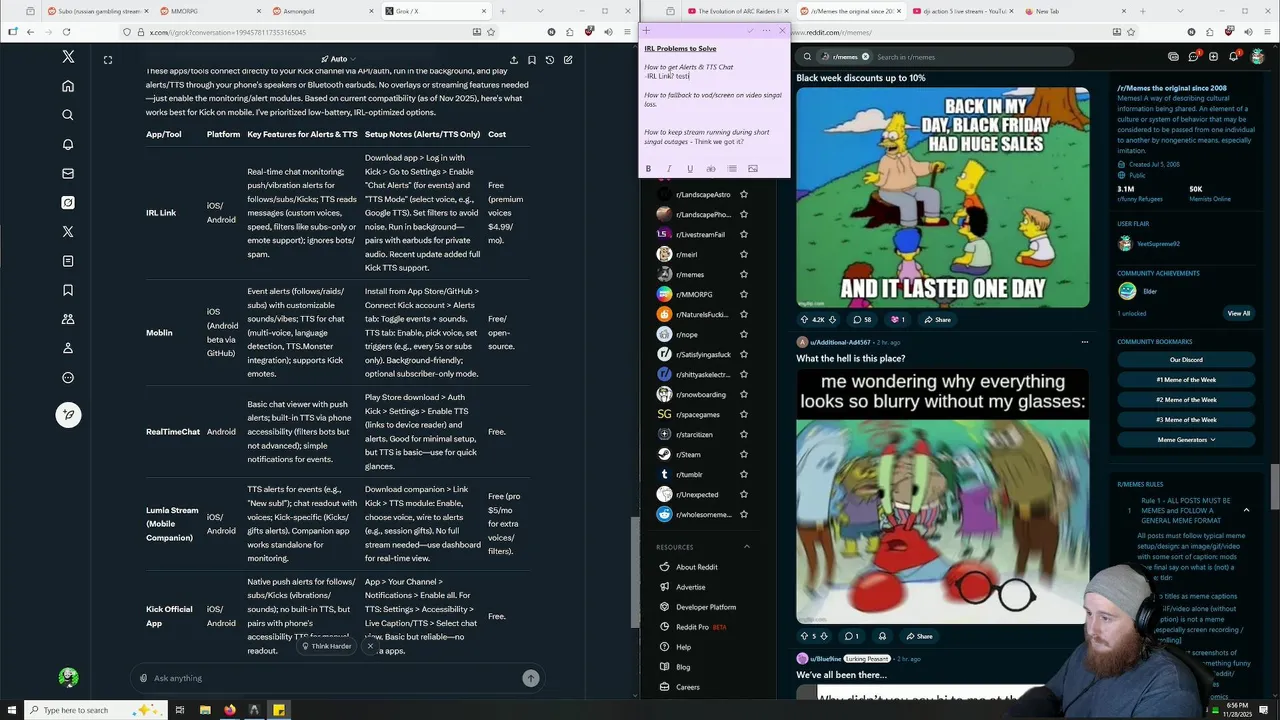1280x720 pixels.
Task: Favorite r/meirl with star
Action: coord(743,254)
